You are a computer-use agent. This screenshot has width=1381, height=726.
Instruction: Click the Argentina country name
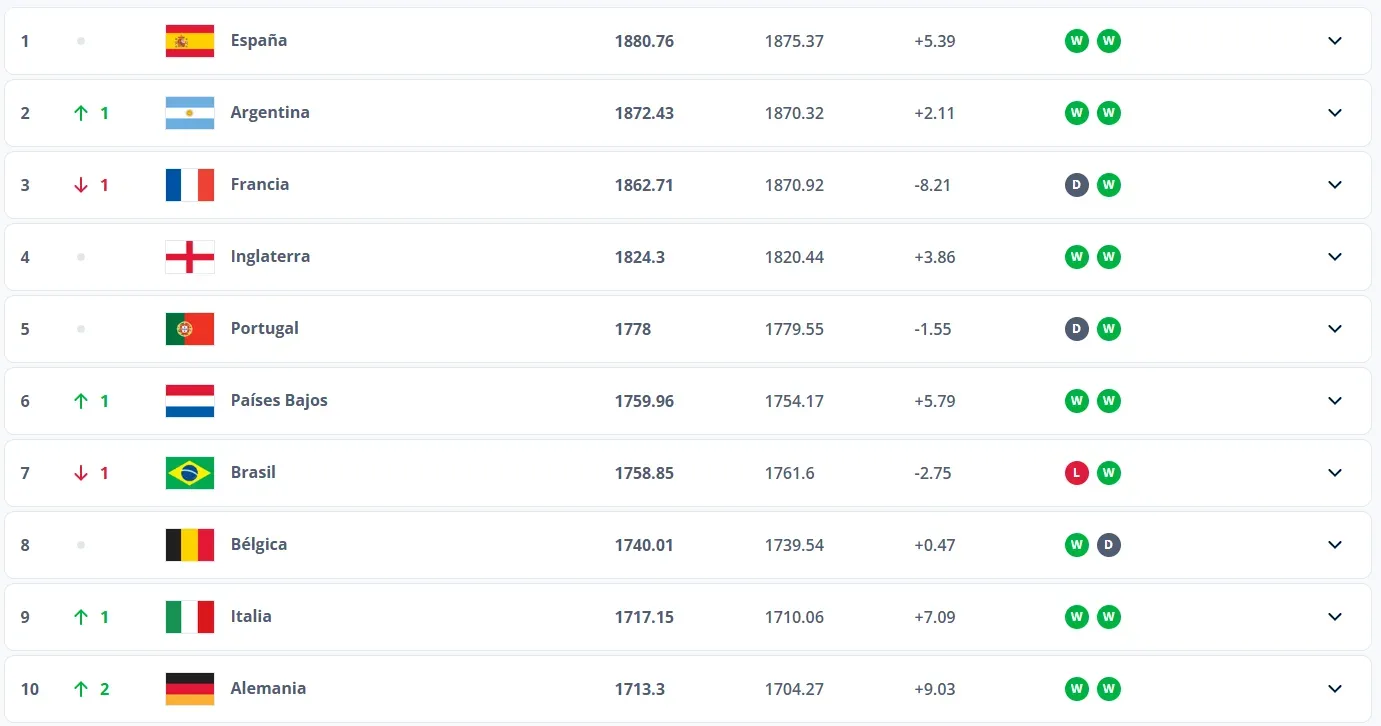tap(270, 113)
